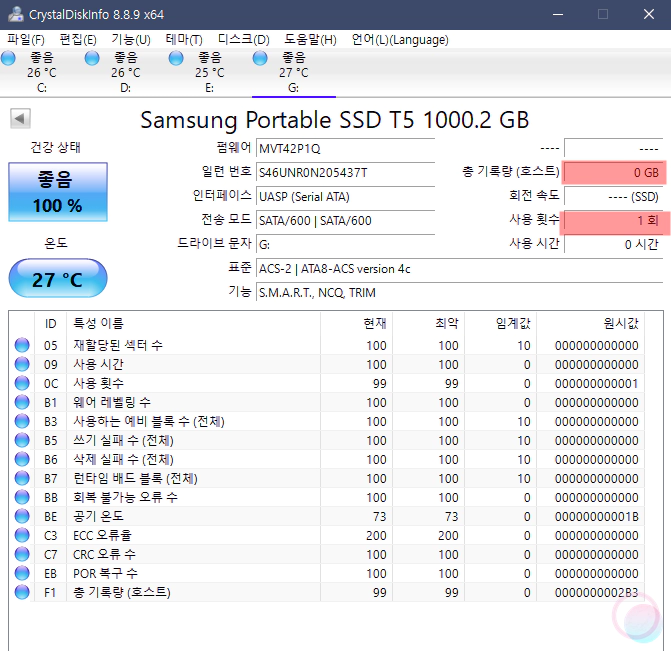Click the previous disk arrow button
Screen dimensions: 671x651
tap(20, 118)
